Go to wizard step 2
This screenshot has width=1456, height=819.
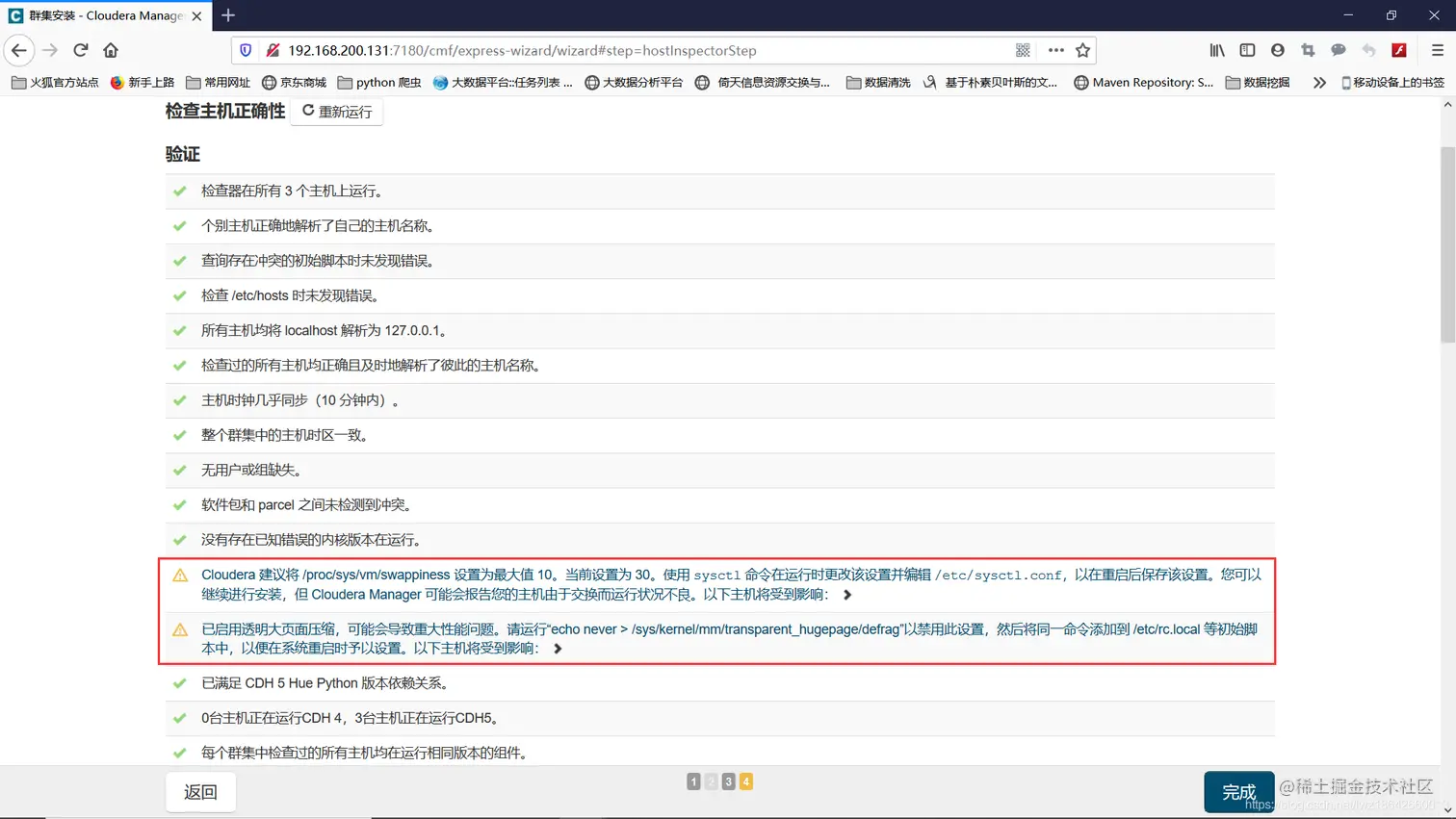coord(711,781)
